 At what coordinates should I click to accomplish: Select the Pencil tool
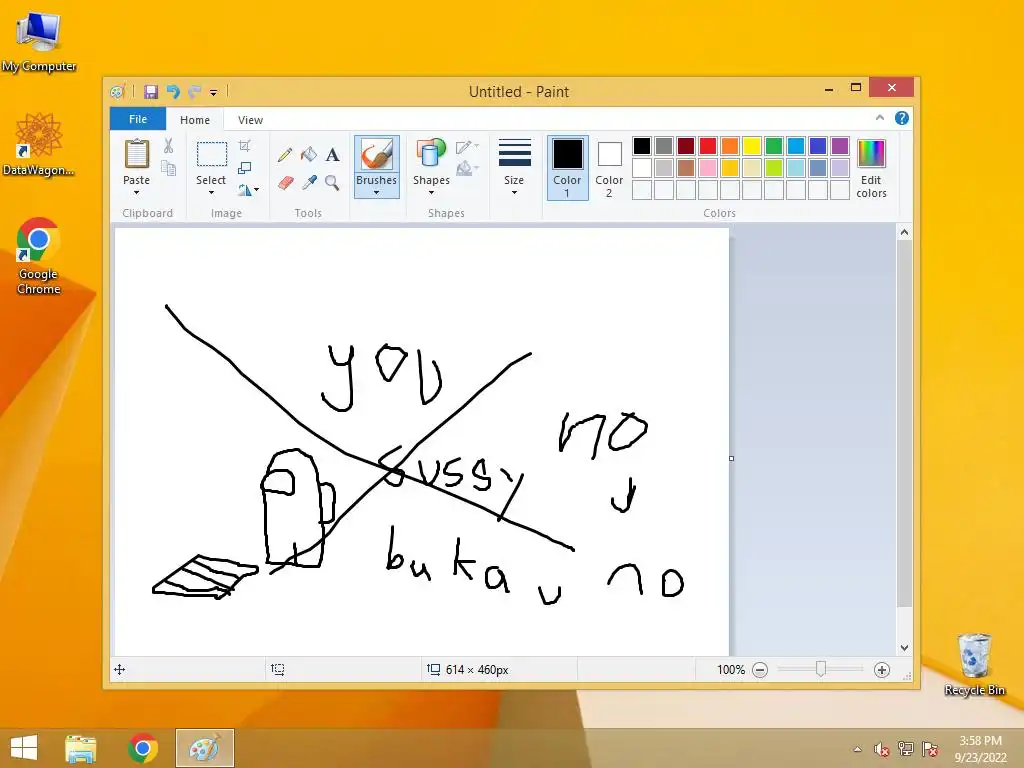(x=285, y=155)
